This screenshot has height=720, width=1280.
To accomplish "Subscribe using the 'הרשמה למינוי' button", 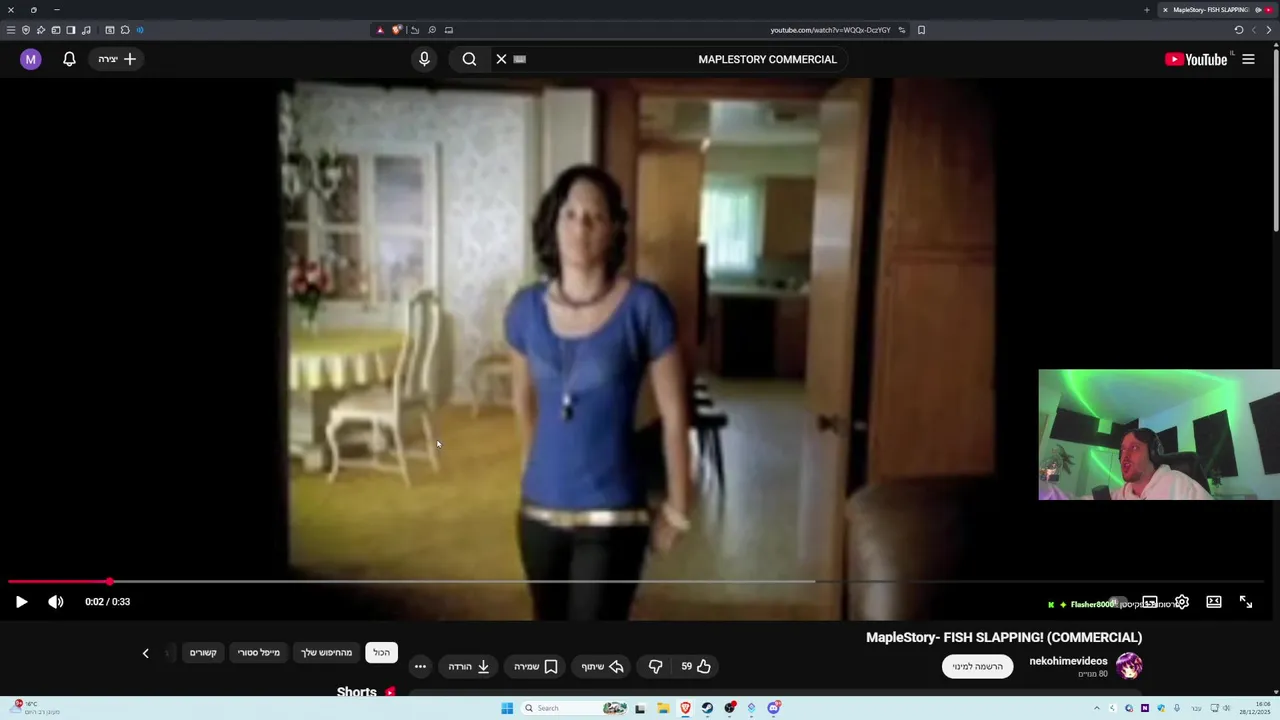I will (977, 666).
